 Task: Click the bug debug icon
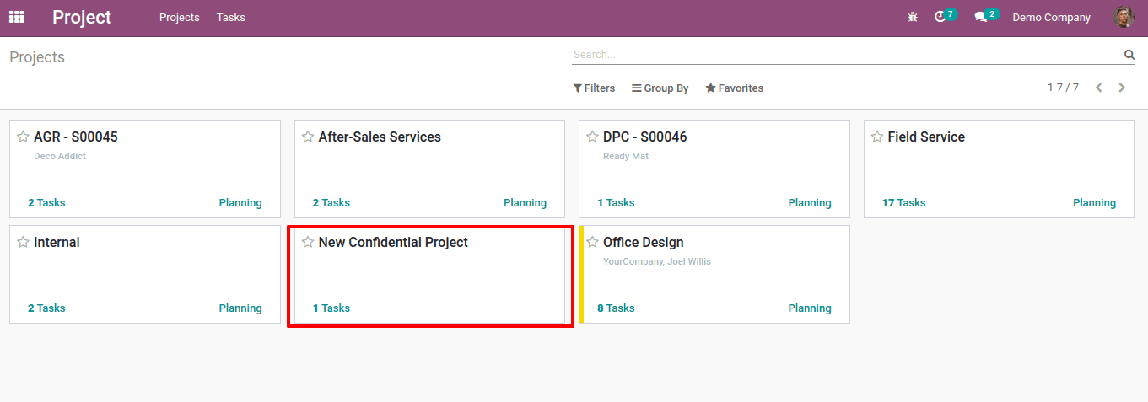tap(912, 18)
